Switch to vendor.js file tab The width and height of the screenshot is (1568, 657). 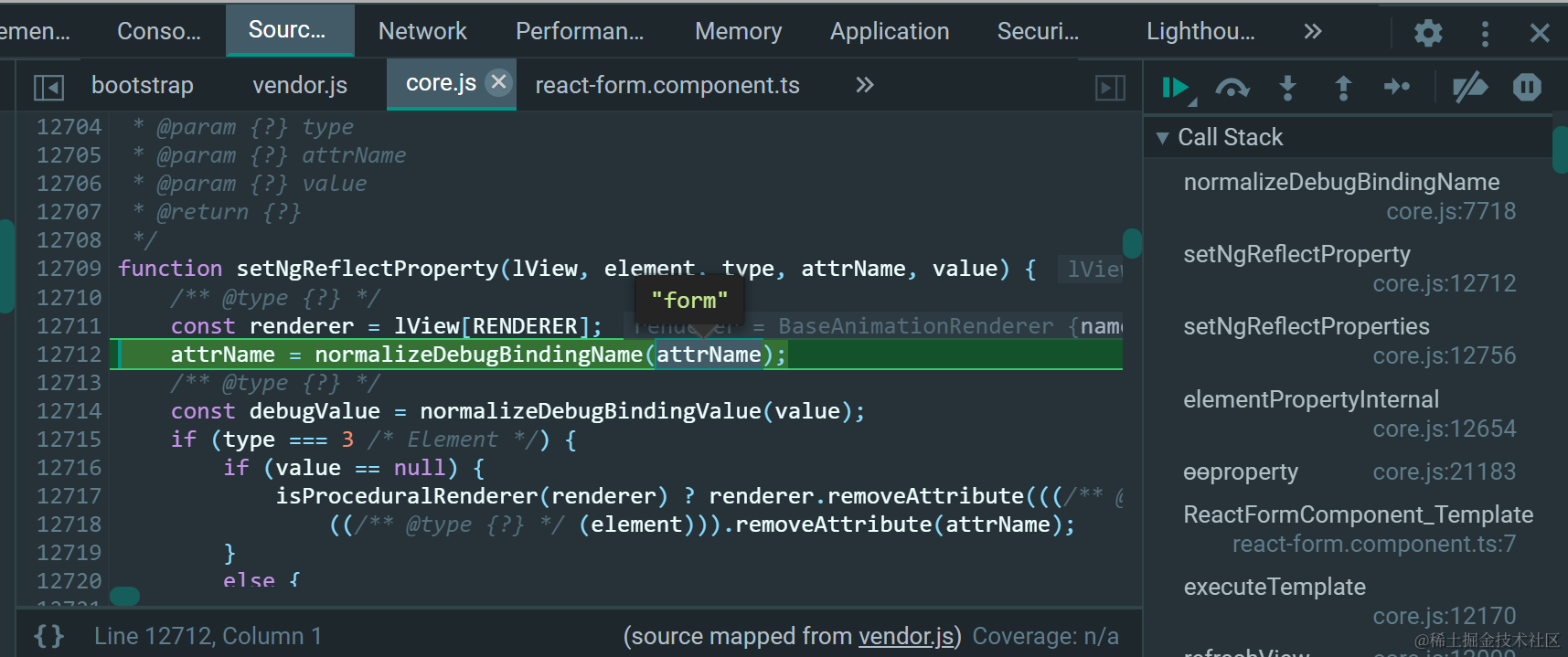pyautogui.click(x=300, y=85)
